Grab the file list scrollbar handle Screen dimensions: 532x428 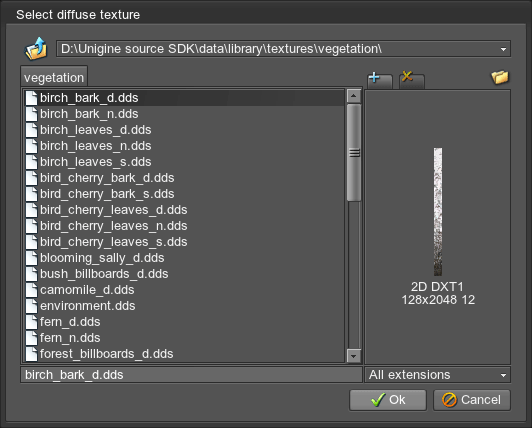coord(354,152)
